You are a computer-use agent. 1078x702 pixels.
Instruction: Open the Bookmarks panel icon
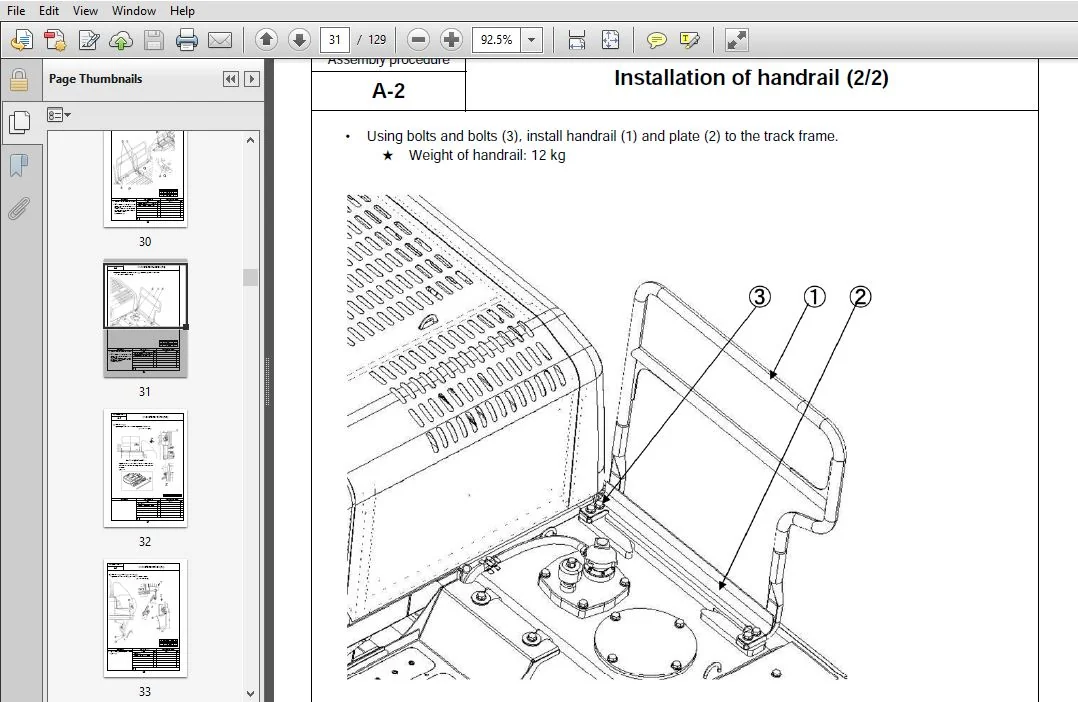(19, 165)
